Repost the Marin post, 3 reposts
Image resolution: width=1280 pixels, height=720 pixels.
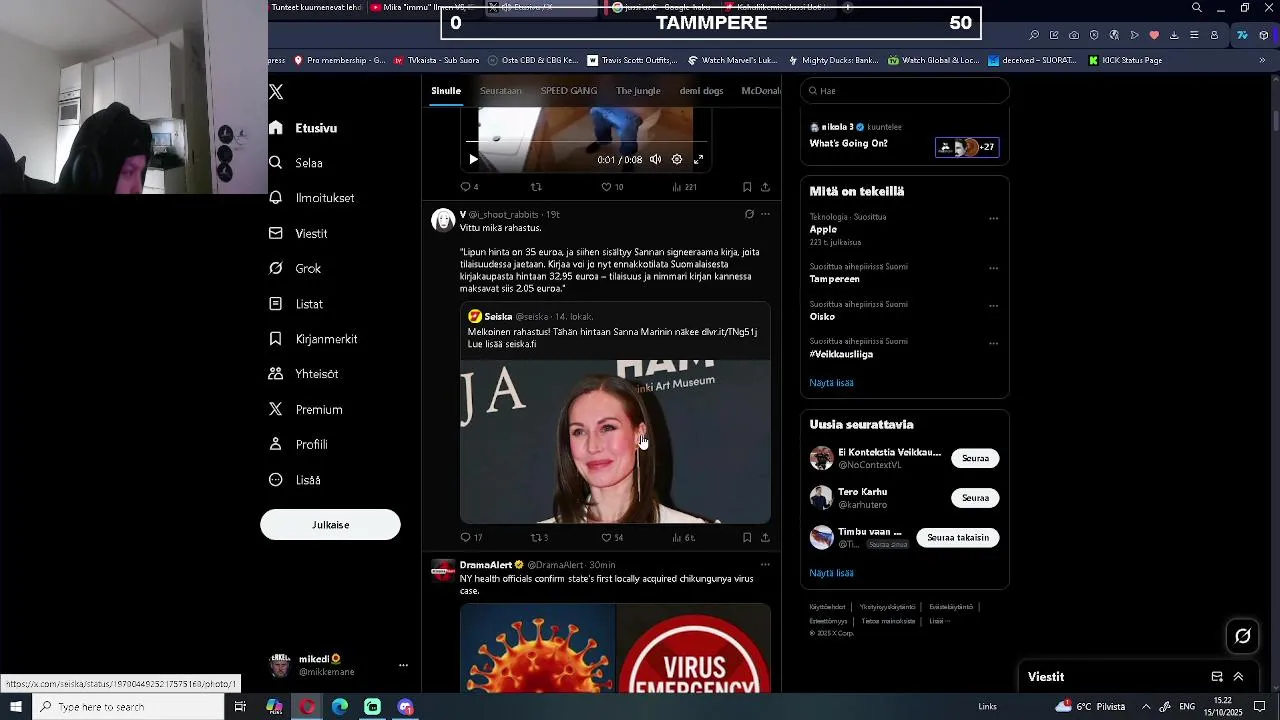539,538
